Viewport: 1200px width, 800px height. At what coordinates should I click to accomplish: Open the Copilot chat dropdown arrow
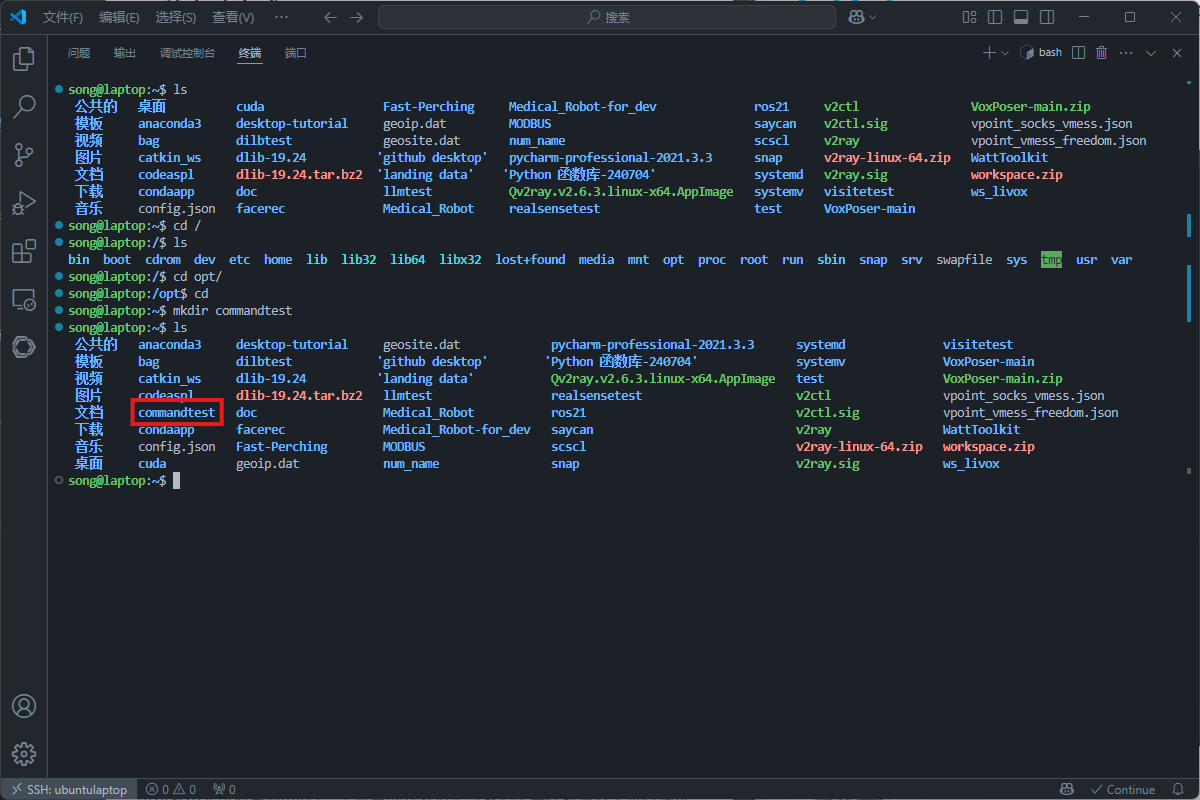(x=874, y=17)
